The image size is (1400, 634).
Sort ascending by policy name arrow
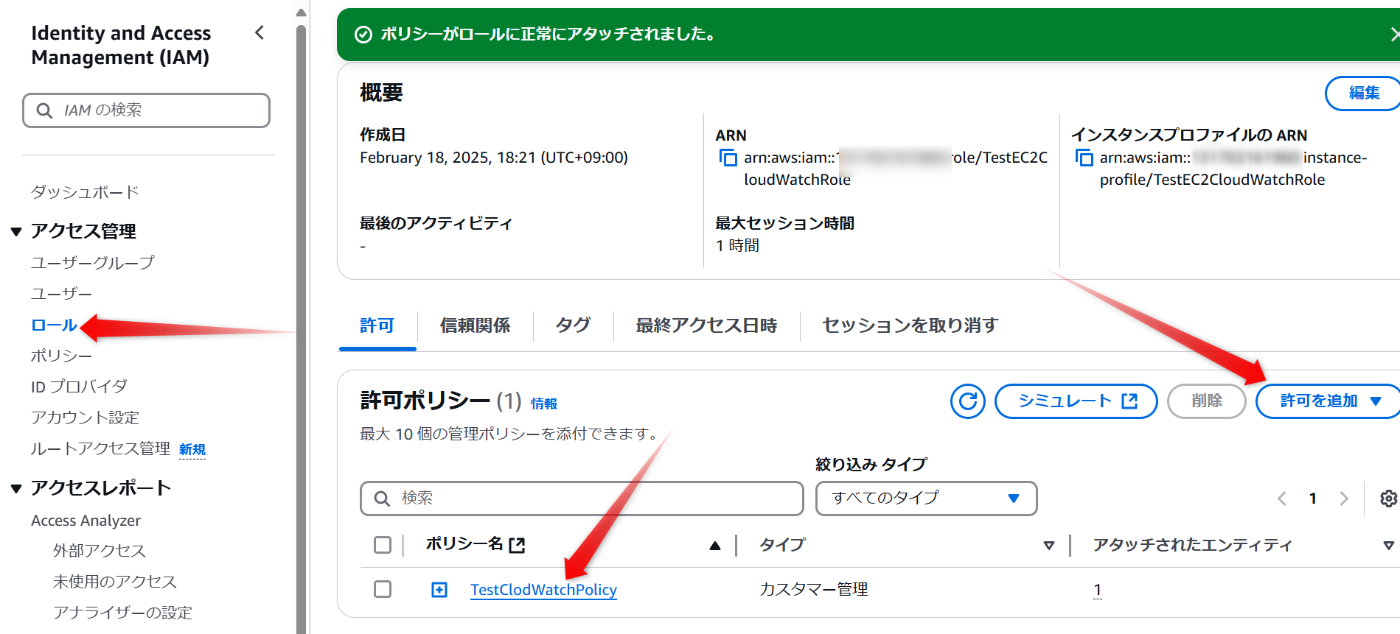pos(715,546)
